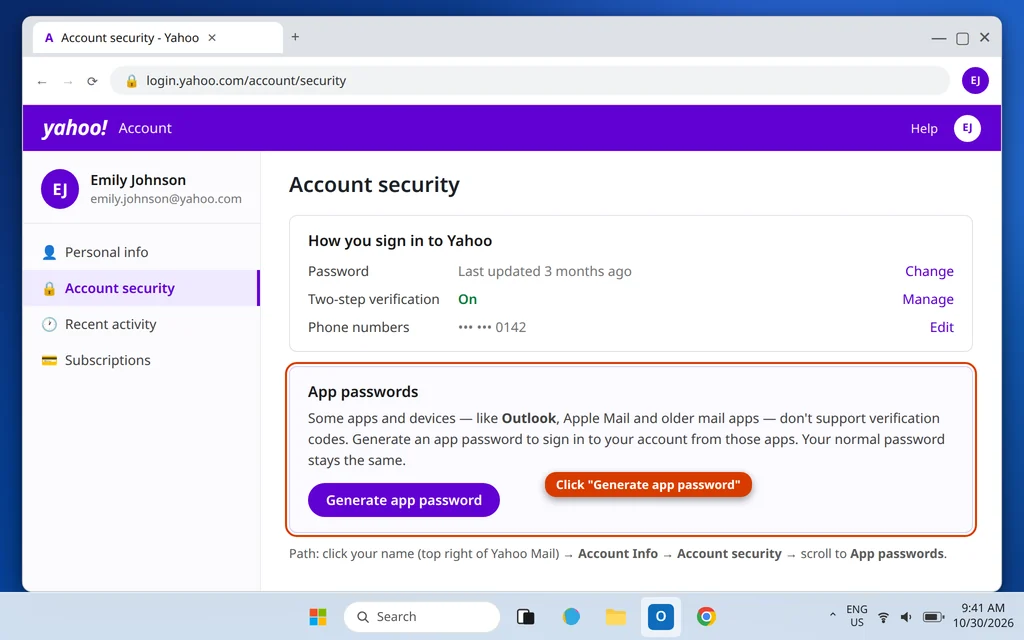Click Edit next to phone numbers
1024x640 pixels.
(x=941, y=327)
